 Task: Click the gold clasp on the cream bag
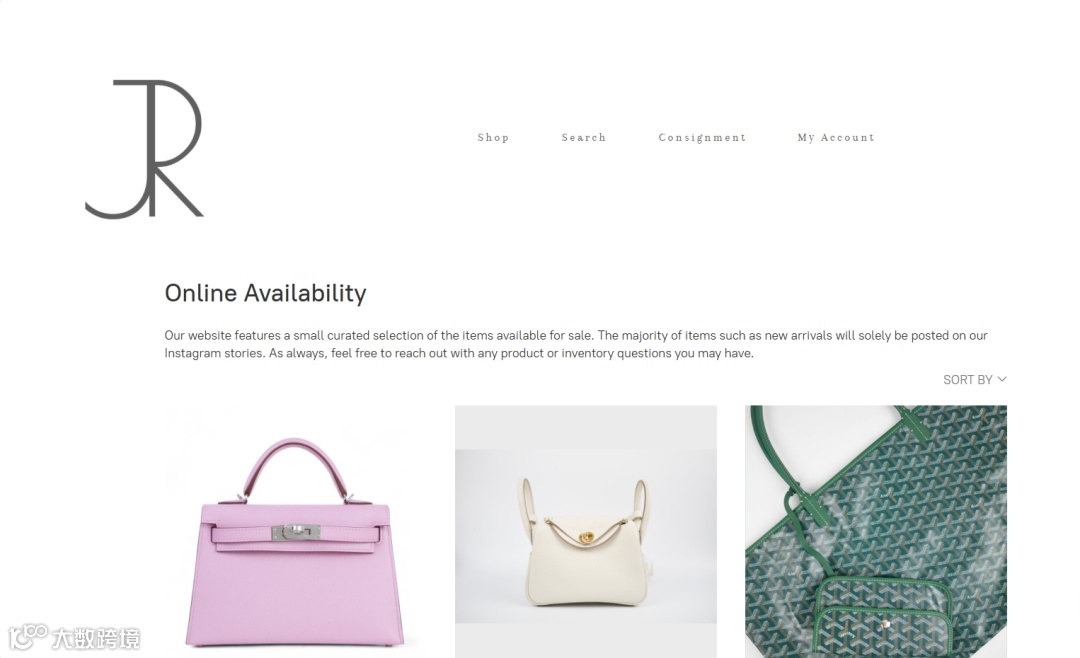(x=587, y=537)
